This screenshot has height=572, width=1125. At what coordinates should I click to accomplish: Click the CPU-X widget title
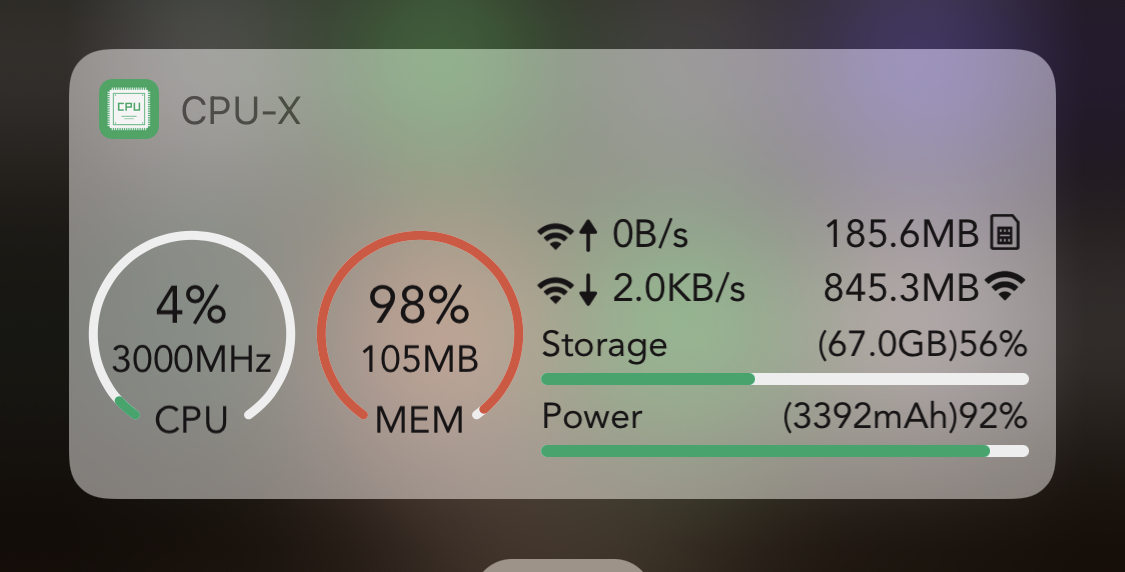tap(240, 111)
